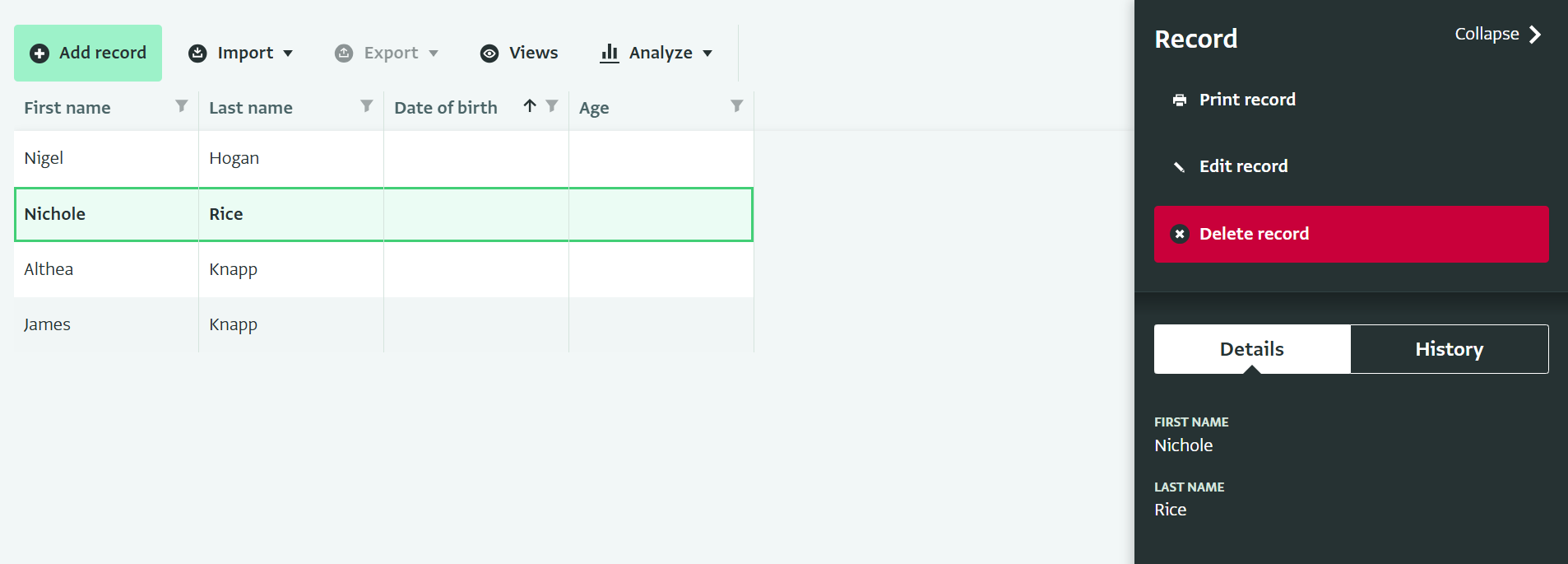1568x564 pixels.
Task: Toggle the Last name column filter
Action: coord(367,105)
